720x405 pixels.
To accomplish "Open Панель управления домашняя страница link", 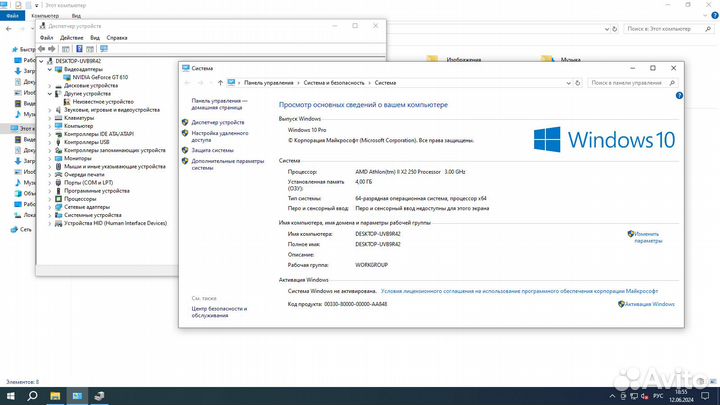I will click(x=219, y=104).
